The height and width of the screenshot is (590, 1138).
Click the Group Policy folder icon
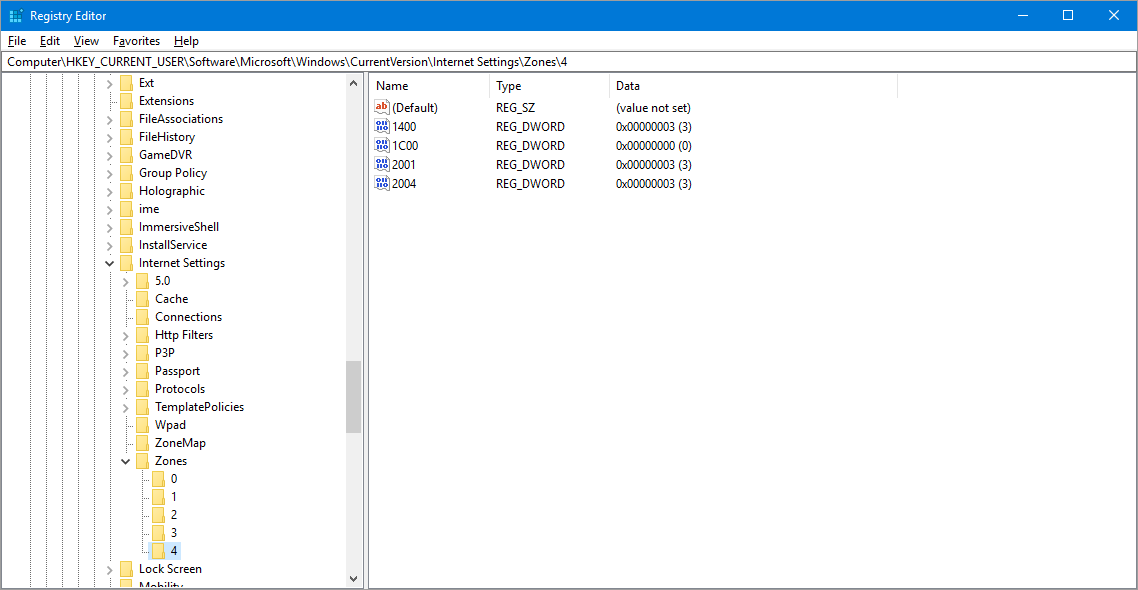point(126,173)
